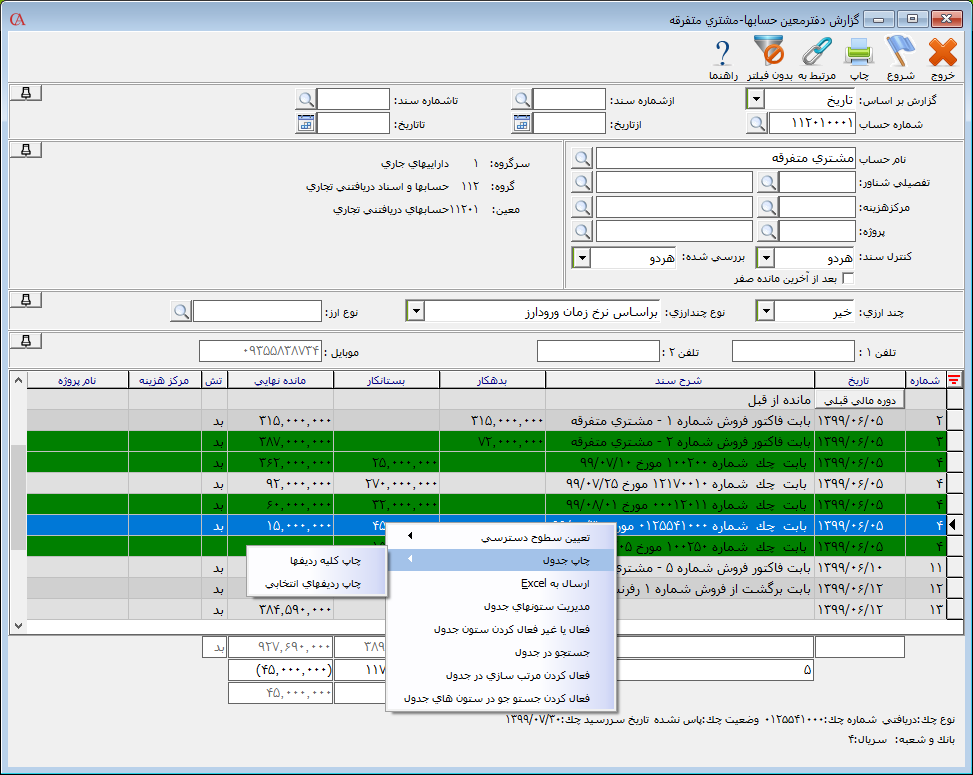The height and width of the screenshot is (775, 973).
Task: Click search magnifier beside شماره حساب field
Action: click(x=758, y=123)
